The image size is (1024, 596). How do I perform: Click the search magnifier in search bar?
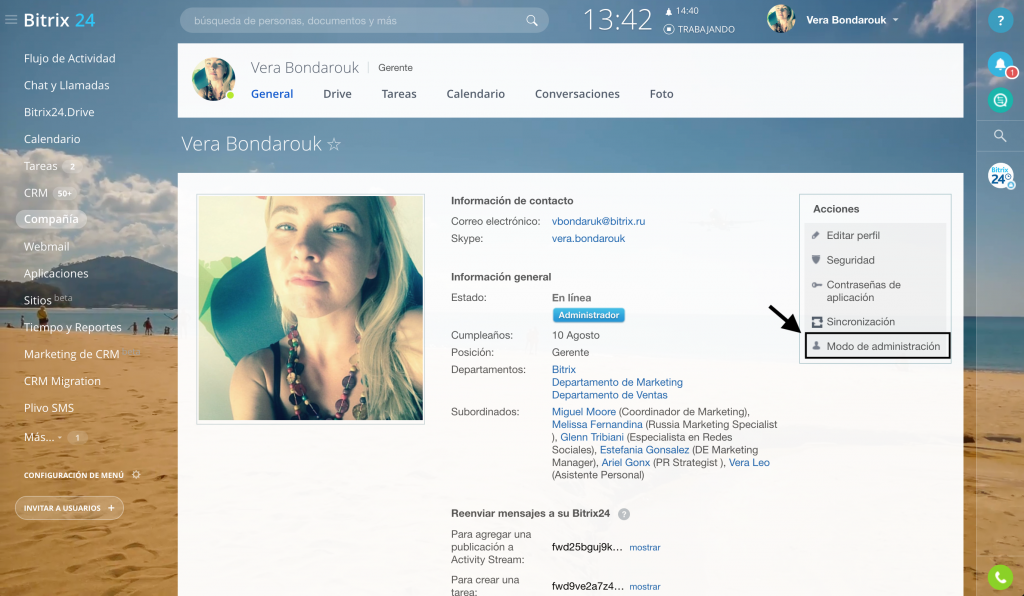[x=532, y=21]
